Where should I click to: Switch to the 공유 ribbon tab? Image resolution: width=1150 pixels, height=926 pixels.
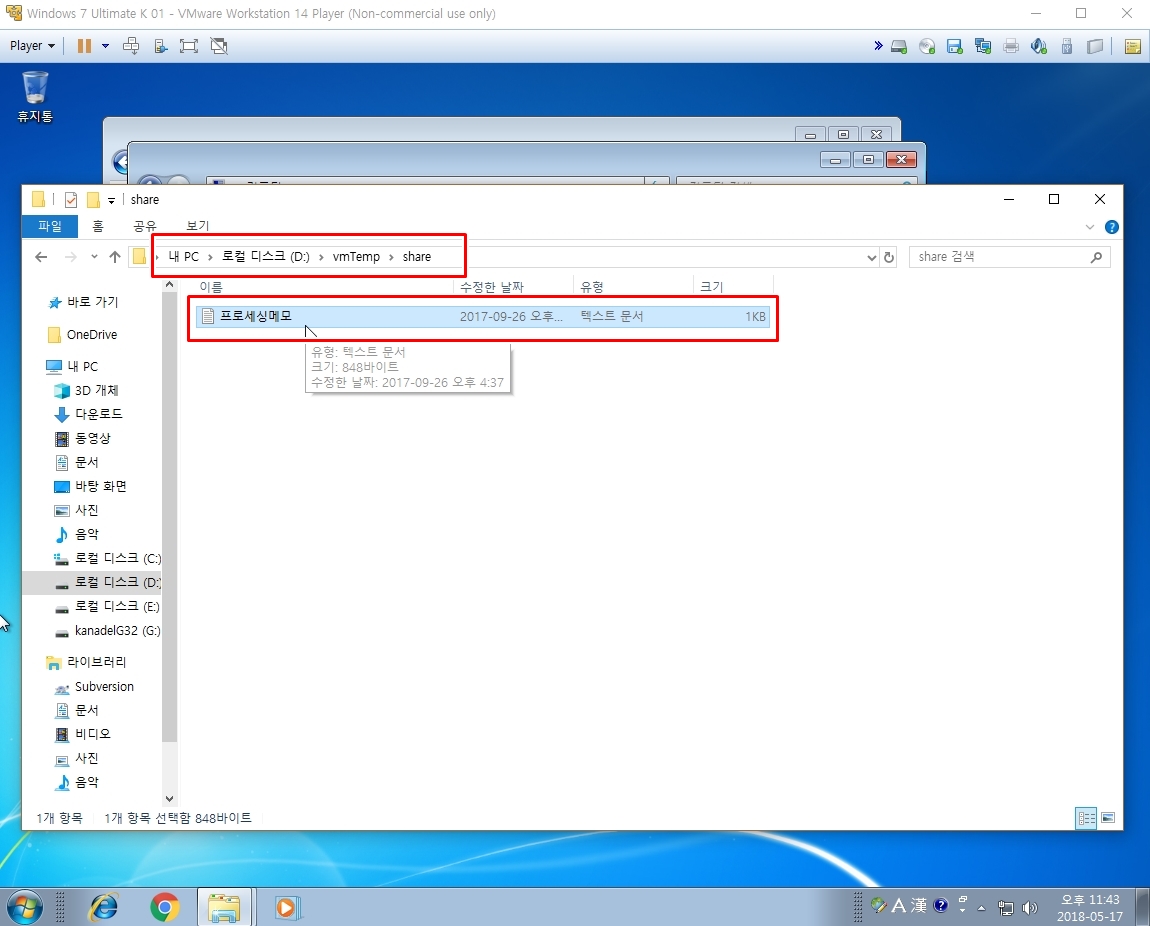(x=144, y=226)
